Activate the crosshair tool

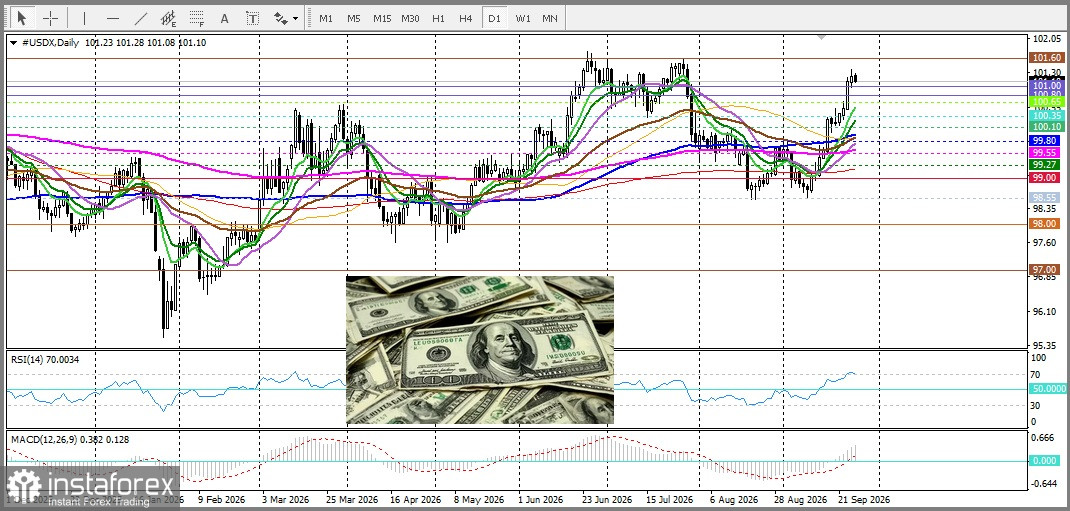tap(50, 18)
